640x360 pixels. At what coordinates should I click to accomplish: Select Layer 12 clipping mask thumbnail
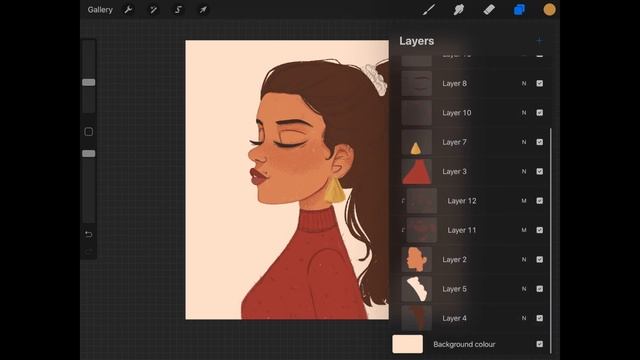coord(422,201)
